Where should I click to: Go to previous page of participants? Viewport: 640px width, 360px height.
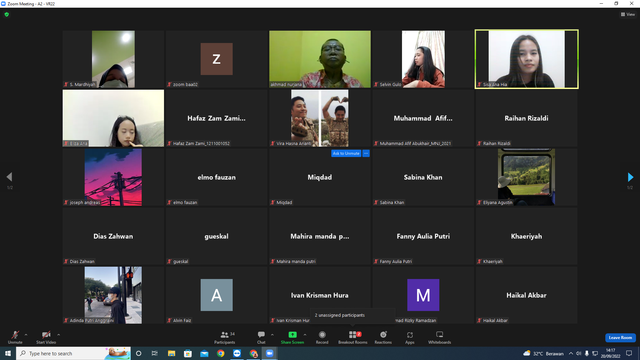click(9, 177)
